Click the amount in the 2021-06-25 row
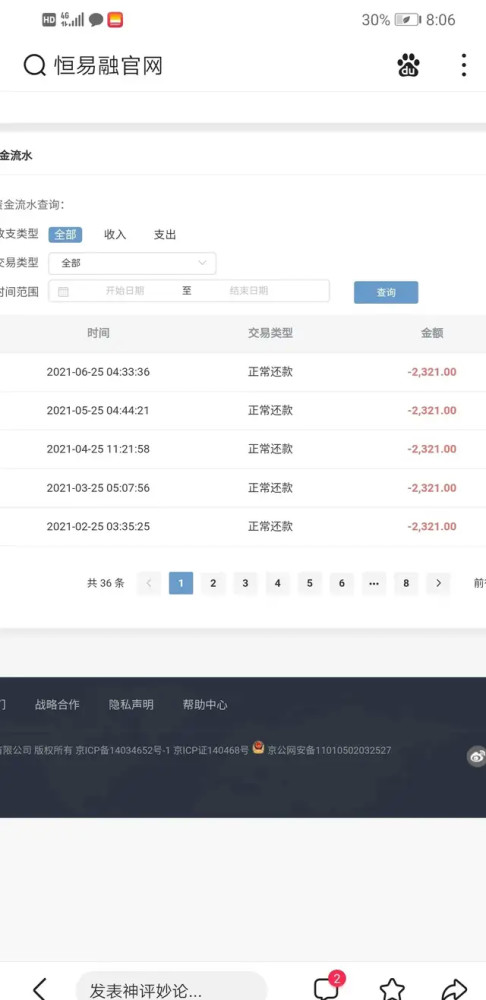This screenshot has width=486, height=1000. 432,372
